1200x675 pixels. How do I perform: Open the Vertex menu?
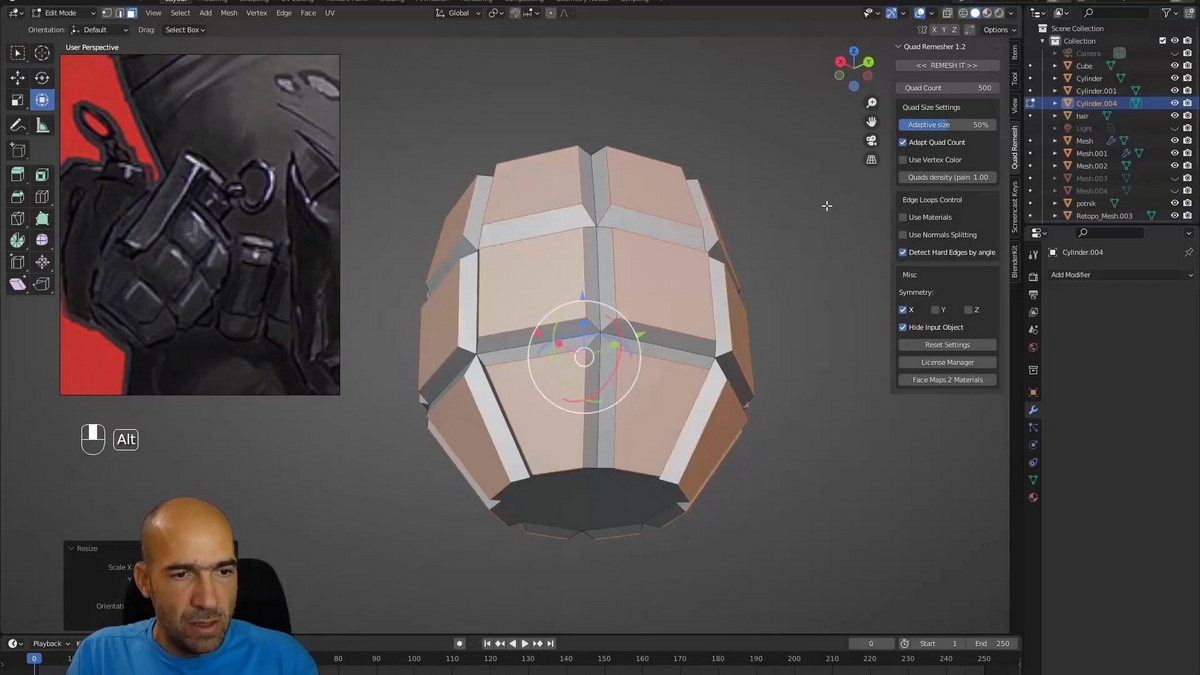click(x=257, y=13)
